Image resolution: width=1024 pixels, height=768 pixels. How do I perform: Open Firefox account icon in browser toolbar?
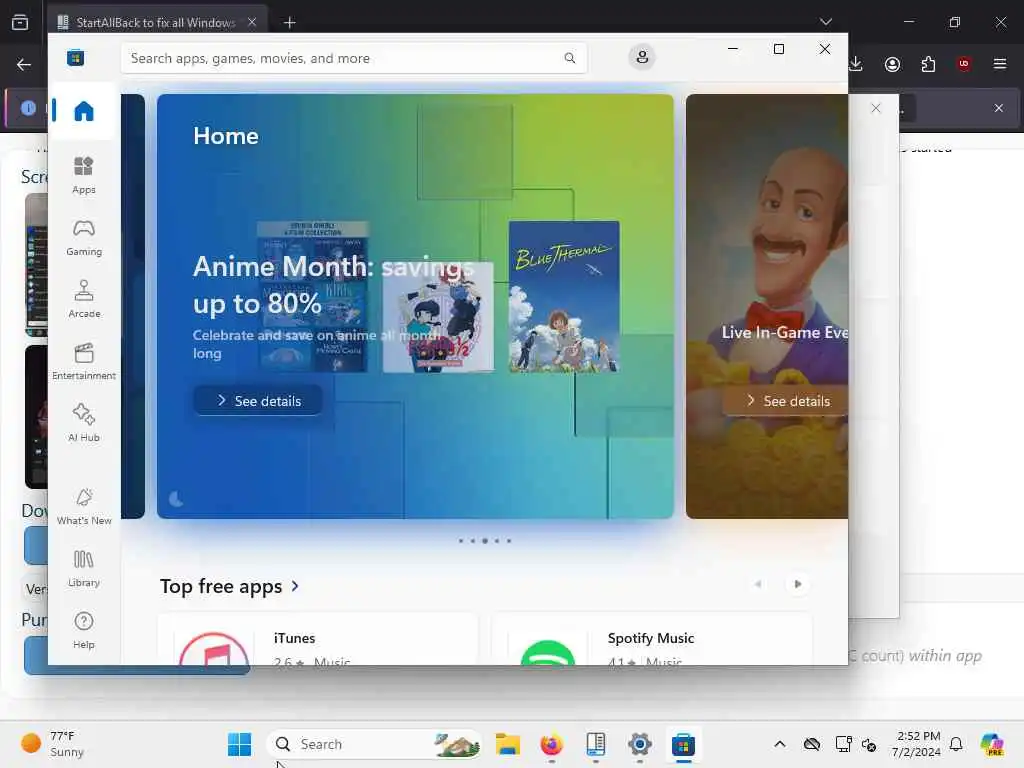892,64
